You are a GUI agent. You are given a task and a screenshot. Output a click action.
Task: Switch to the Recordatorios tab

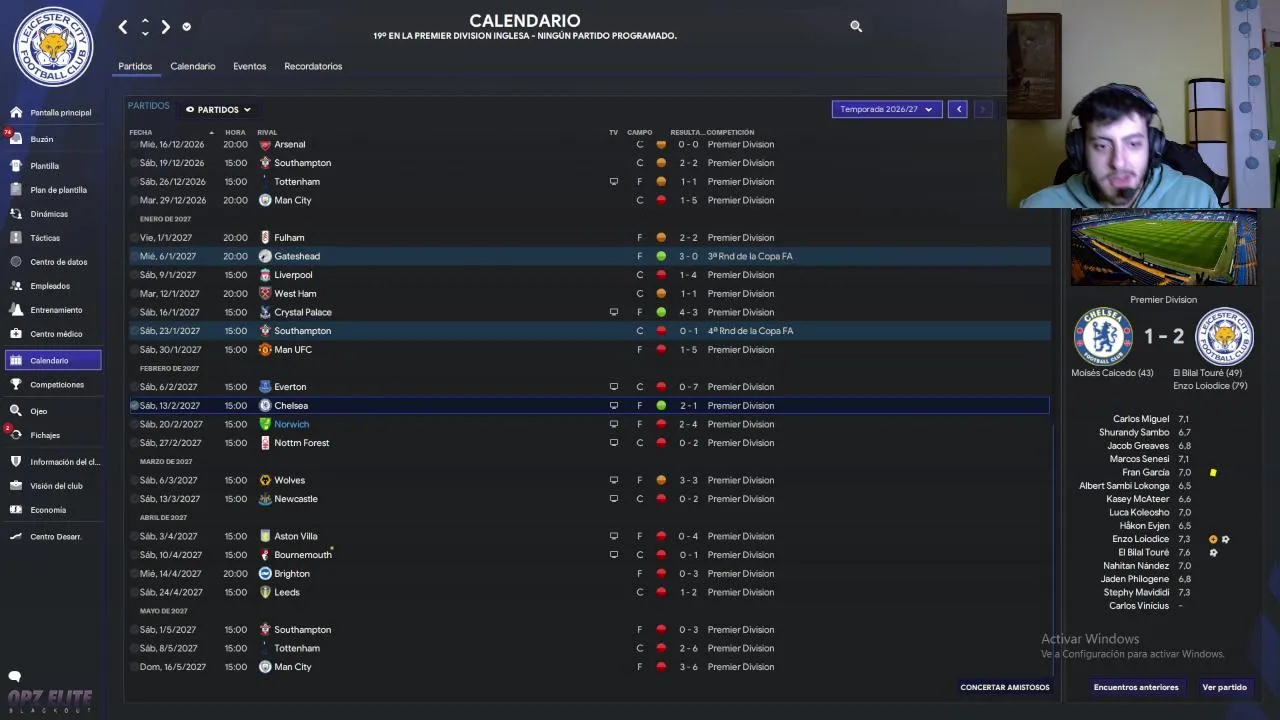[x=313, y=66]
